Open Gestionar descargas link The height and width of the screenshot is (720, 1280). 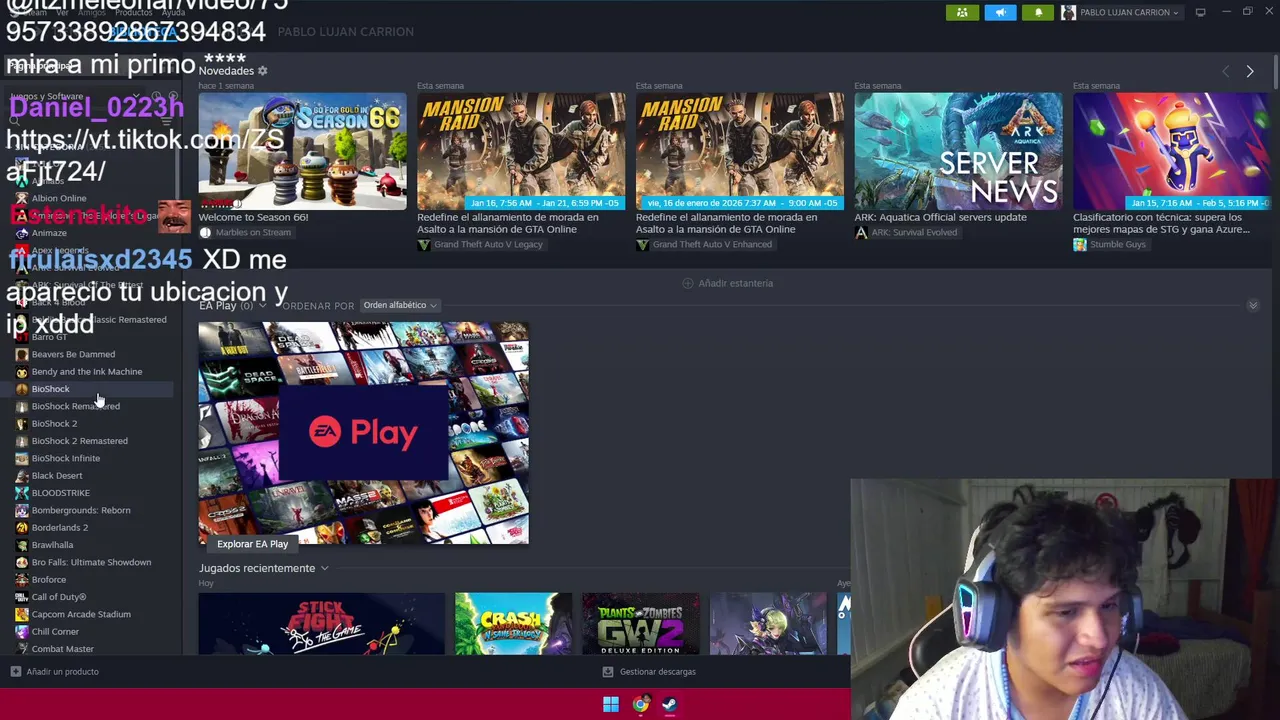pos(657,672)
